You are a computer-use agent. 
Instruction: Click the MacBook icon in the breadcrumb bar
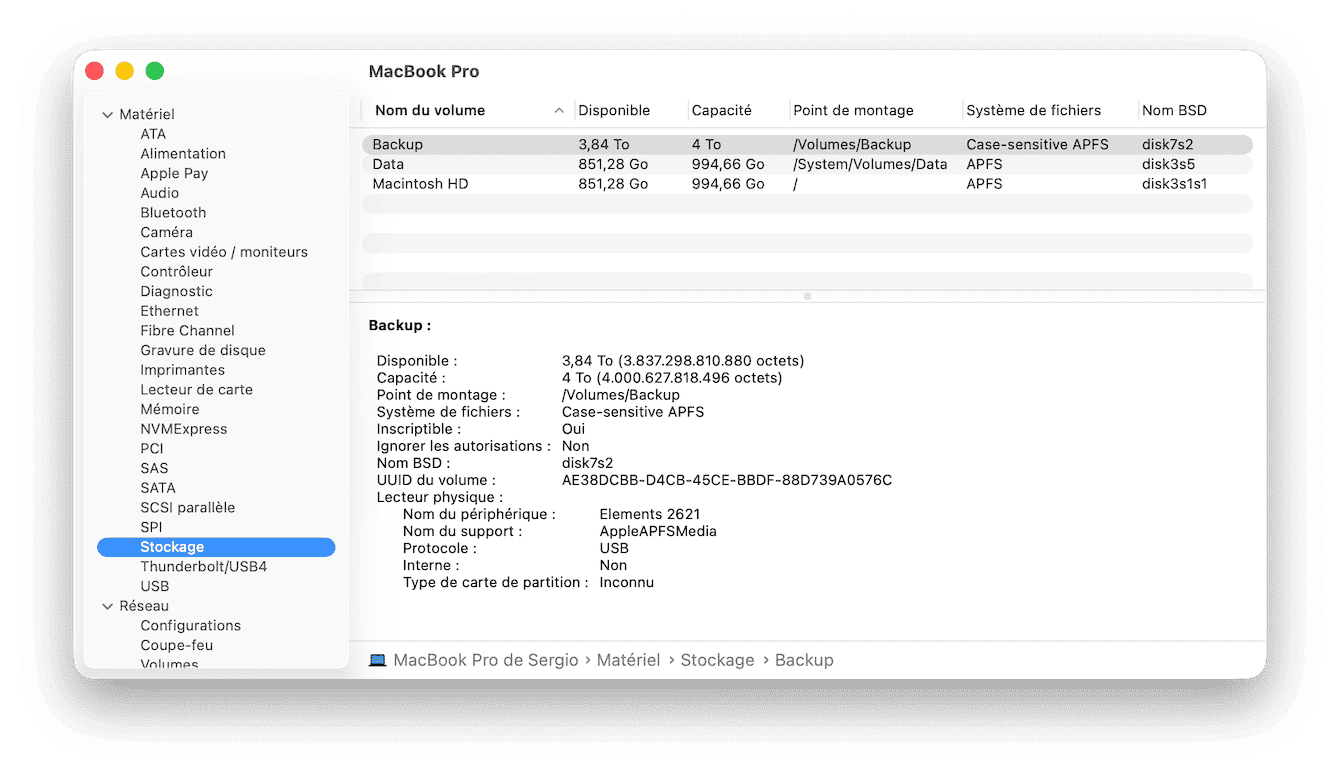pos(378,660)
